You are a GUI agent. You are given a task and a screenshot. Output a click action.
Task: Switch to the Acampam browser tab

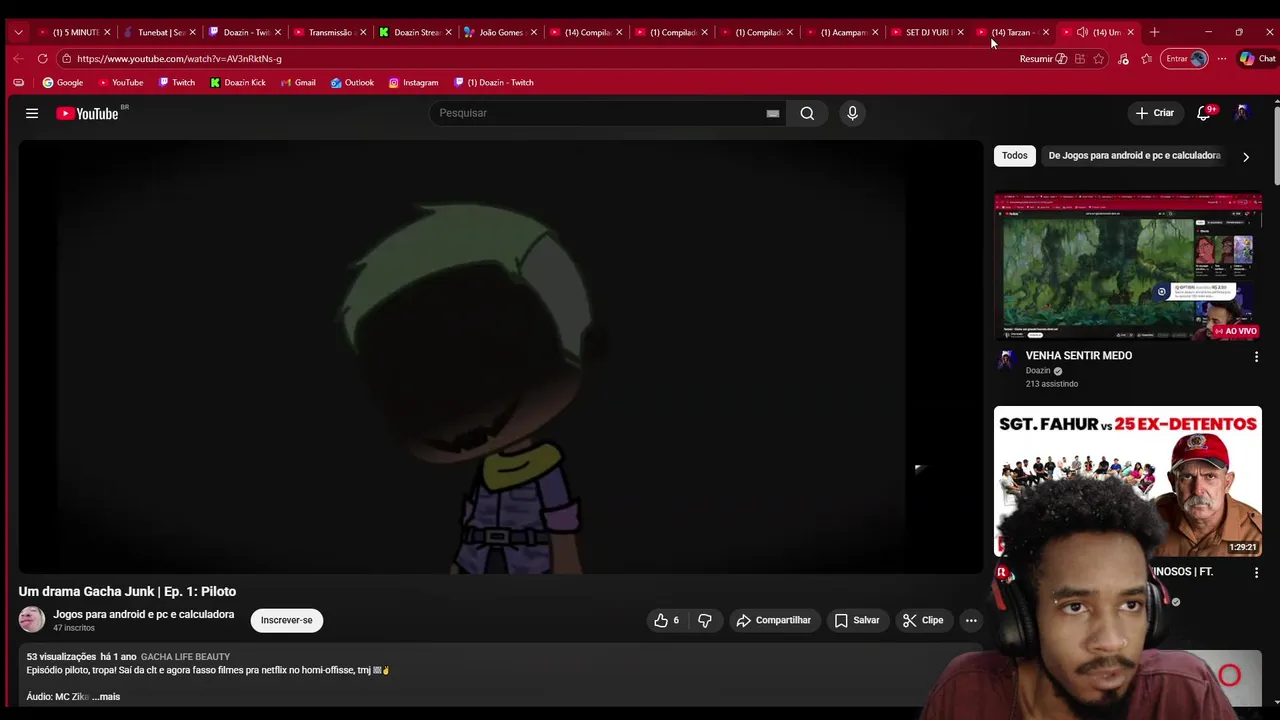click(x=843, y=32)
